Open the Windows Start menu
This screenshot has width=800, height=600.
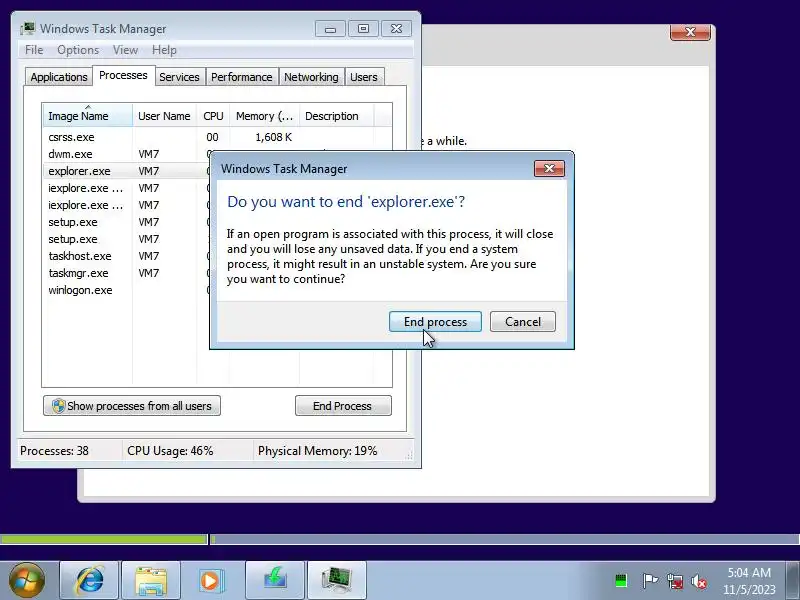(27, 580)
